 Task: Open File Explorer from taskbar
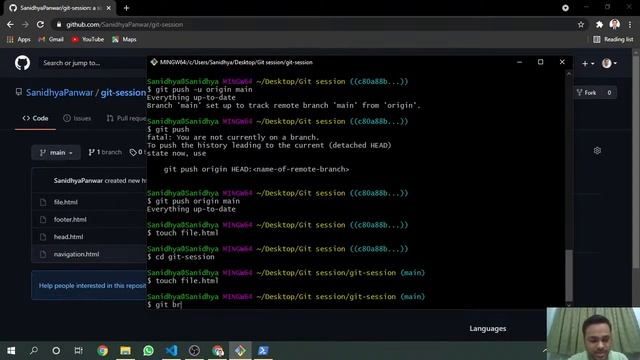(125, 351)
